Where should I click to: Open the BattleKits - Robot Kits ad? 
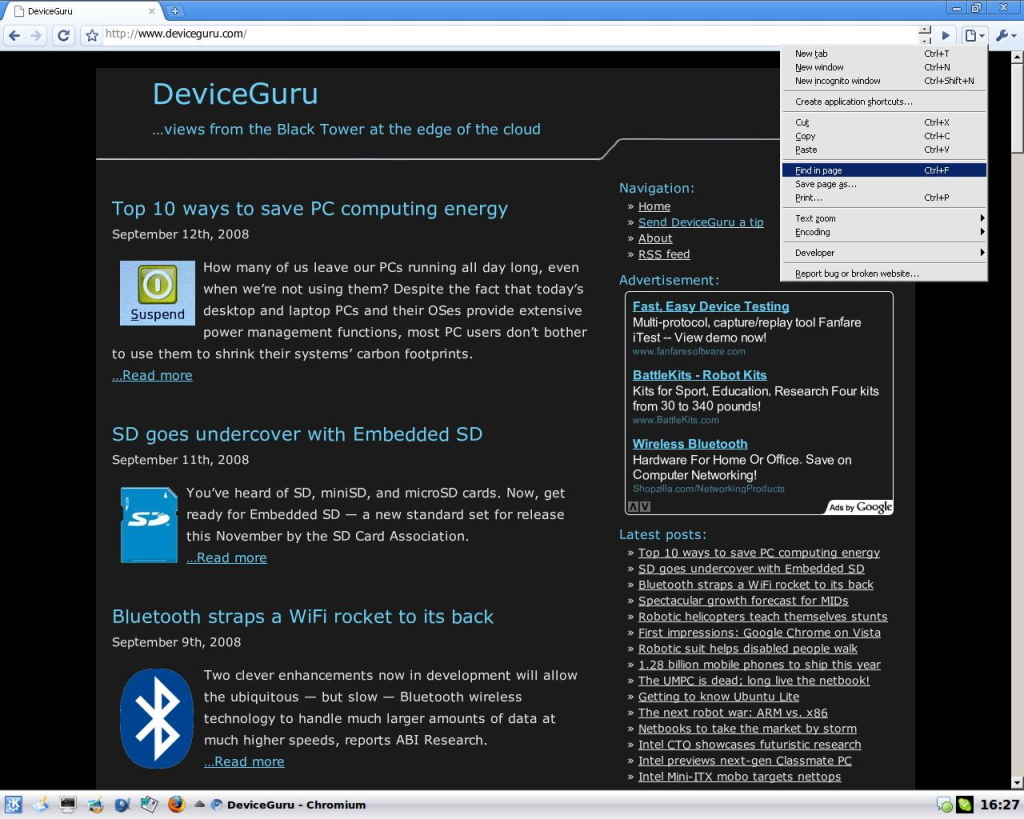pos(699,375)
